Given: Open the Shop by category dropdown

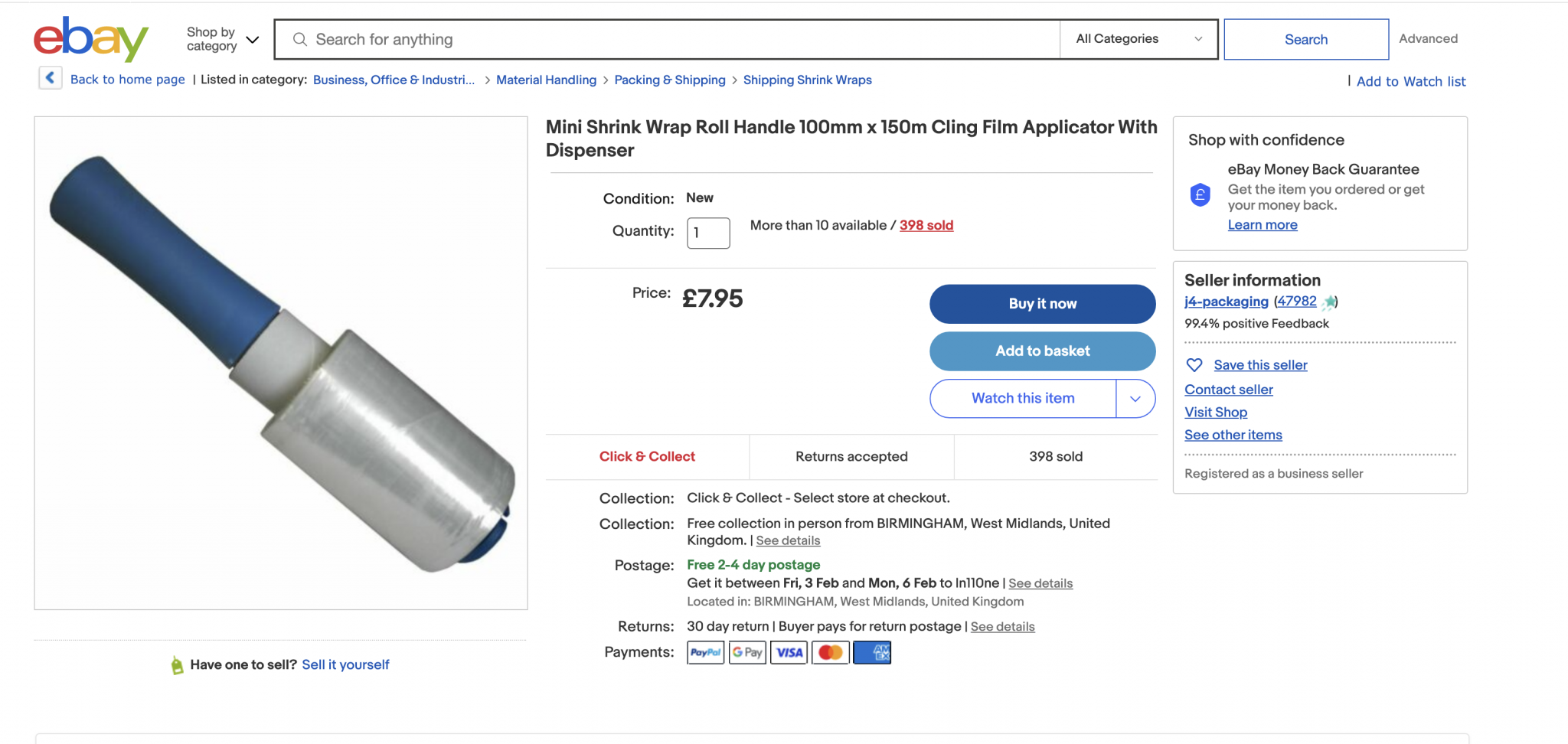Looking at the screenshot, I should [x=222, y=39].
